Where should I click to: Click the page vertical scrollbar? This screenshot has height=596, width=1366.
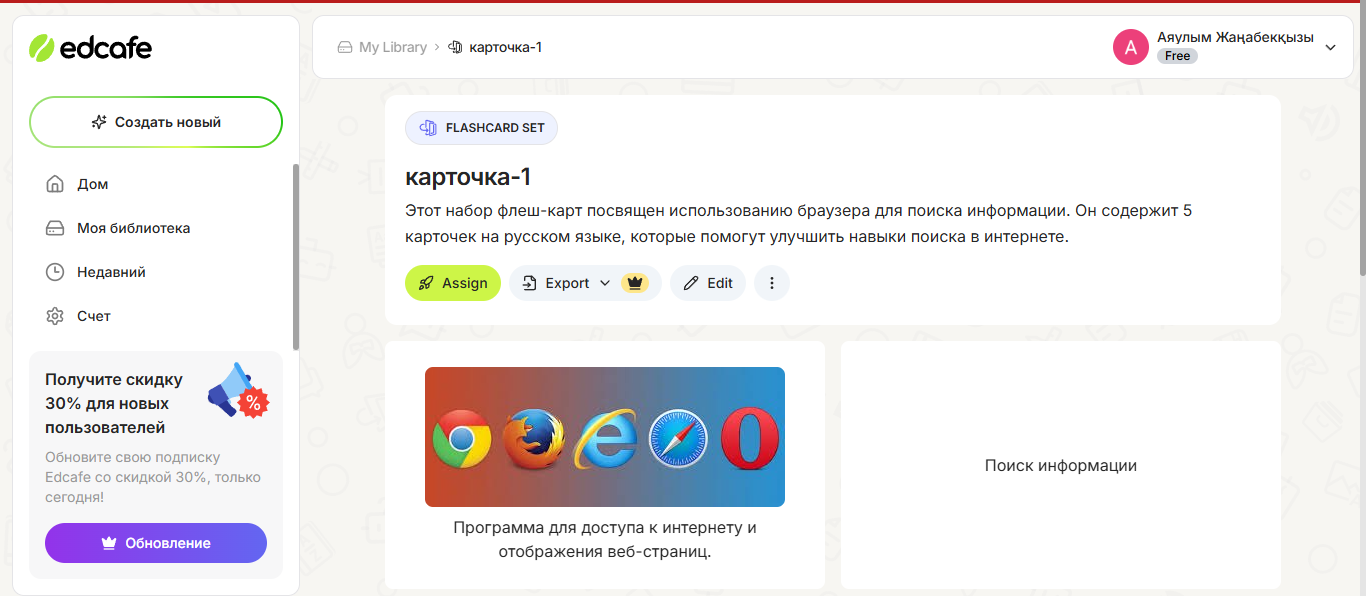pos(1361,140)
